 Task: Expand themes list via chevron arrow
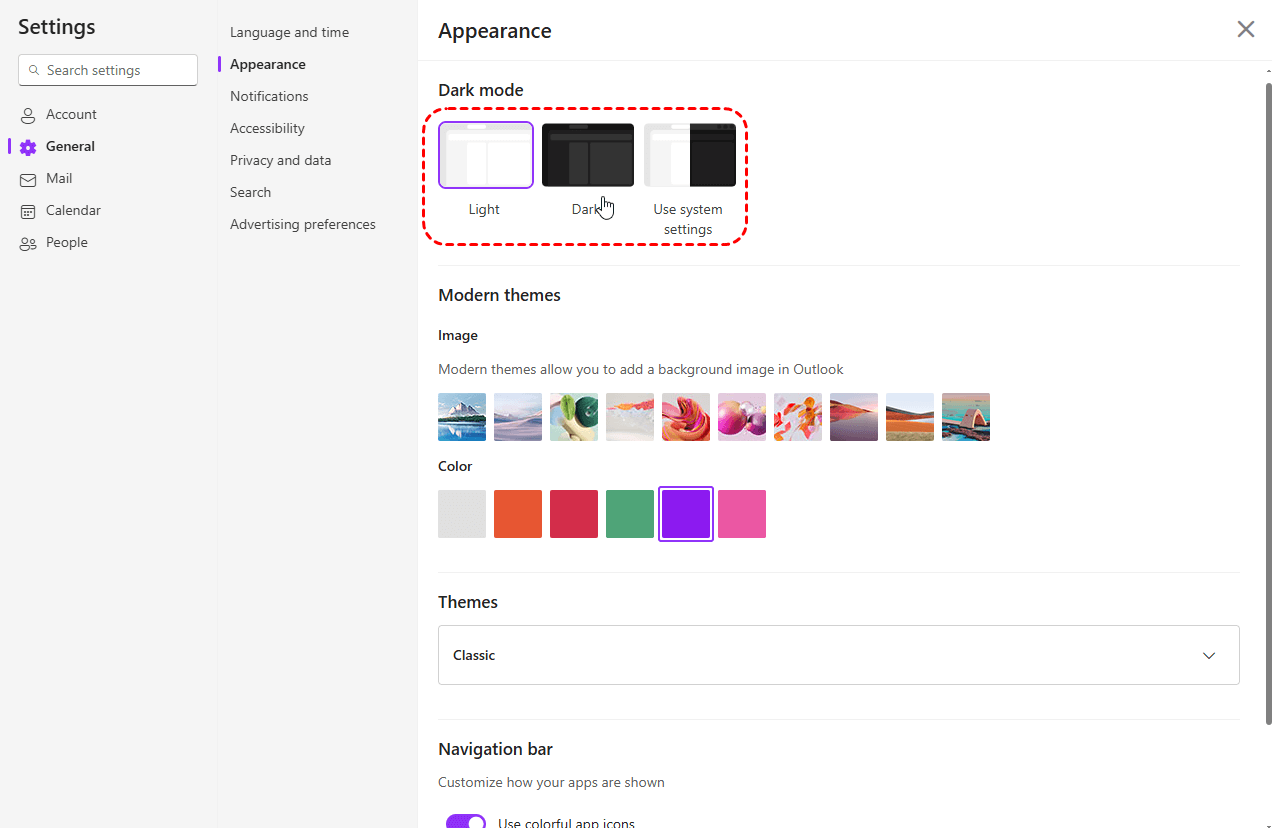(1209, 656)
